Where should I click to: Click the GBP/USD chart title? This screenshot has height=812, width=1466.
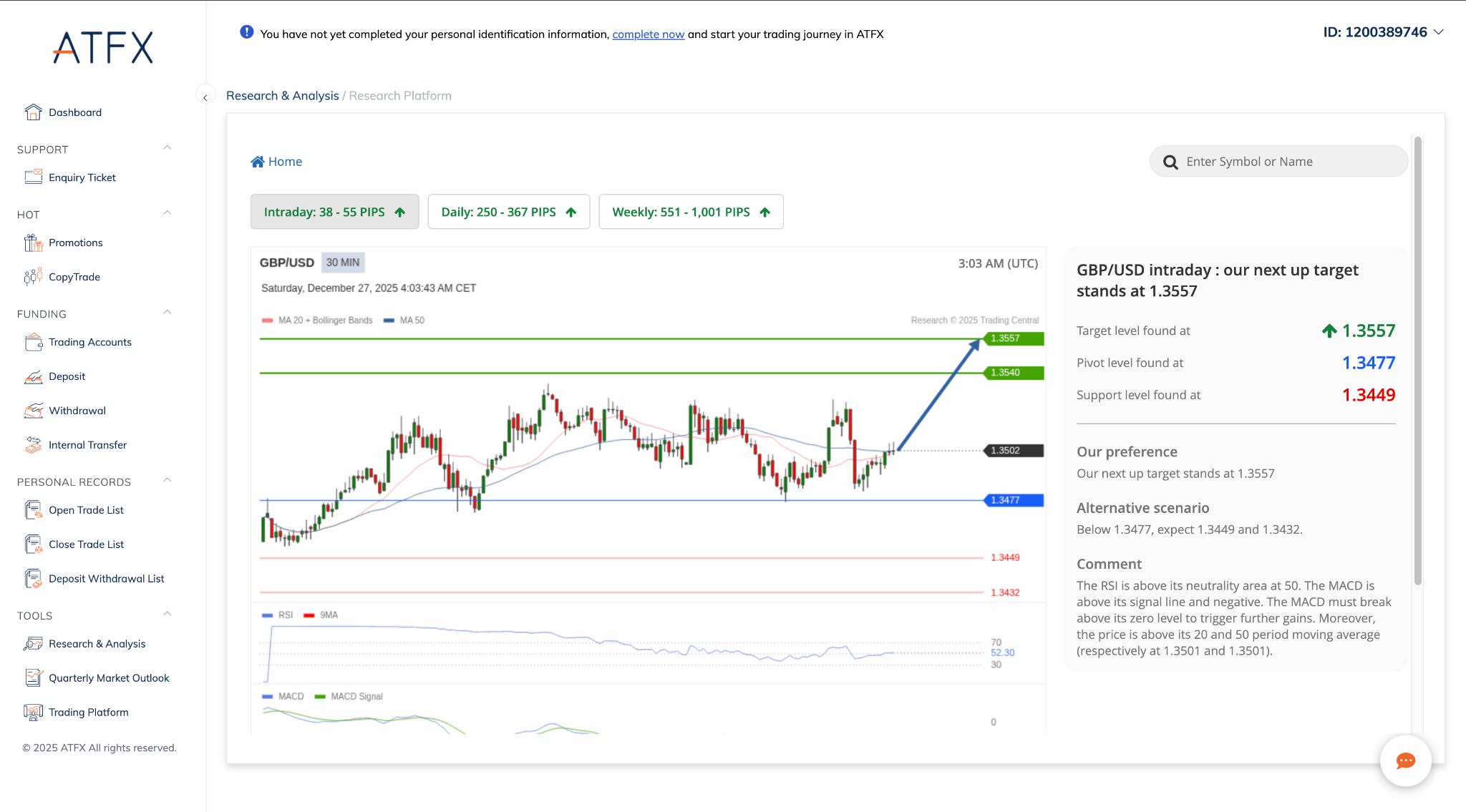[287, 263]
